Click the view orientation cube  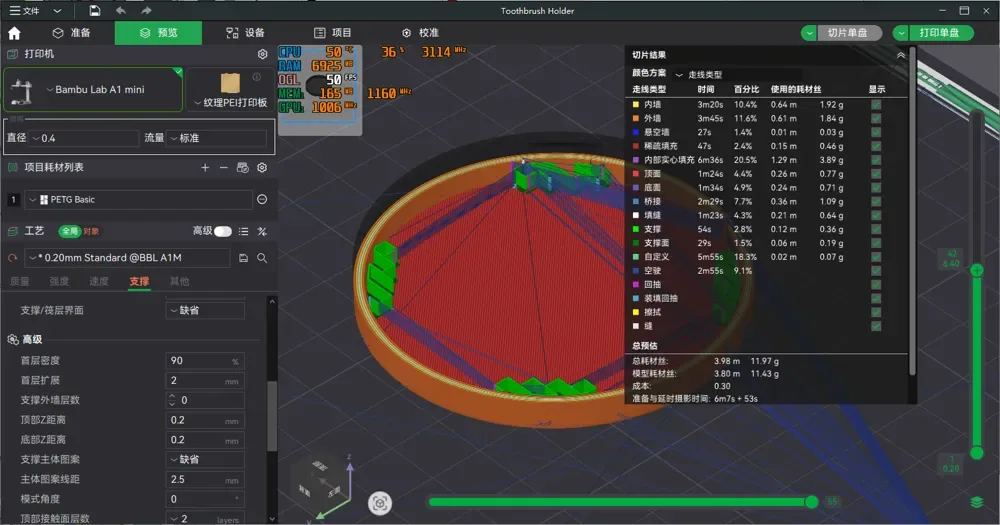coord(321,480)
